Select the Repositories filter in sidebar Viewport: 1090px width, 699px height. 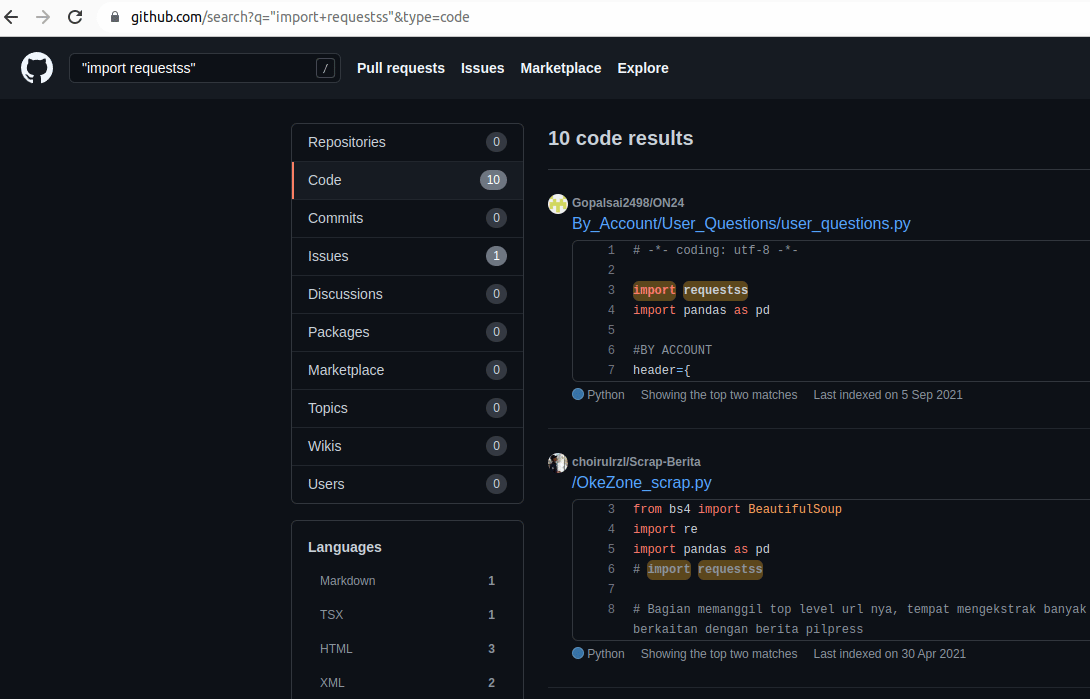coord(347,142)
